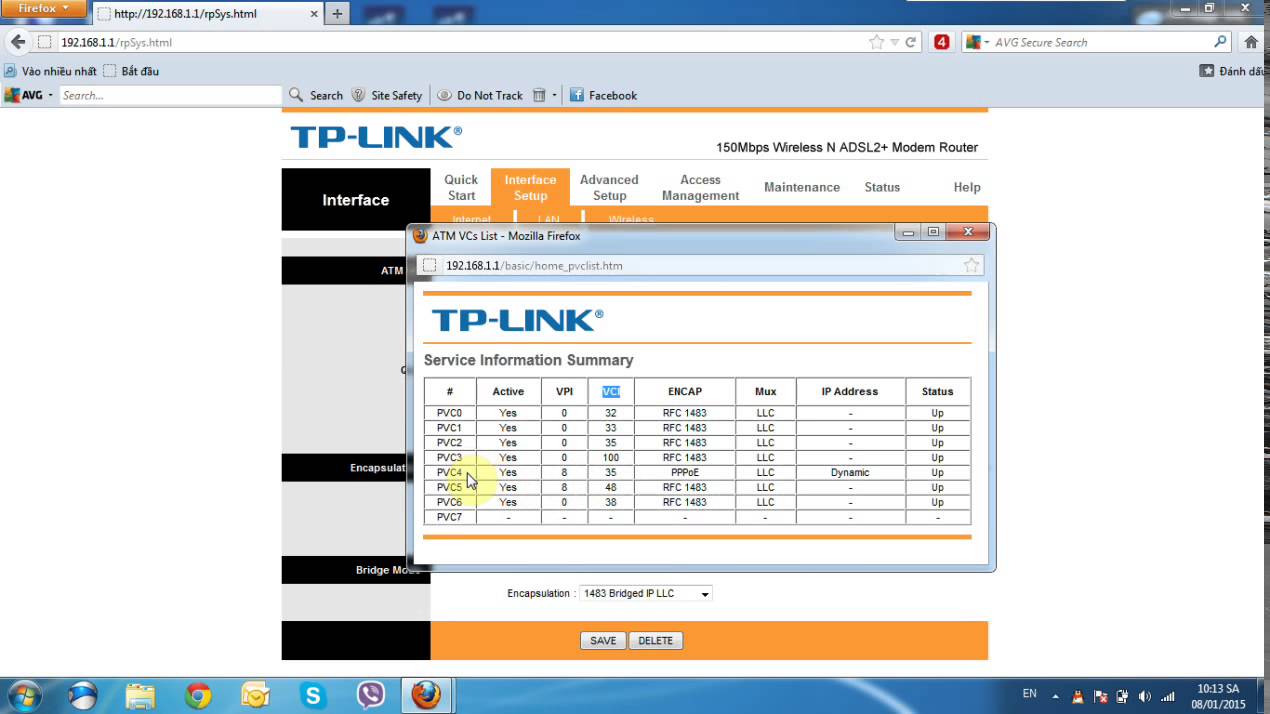Image resolution: width=1270 pixels, height=714 pixels.
Task: Bookmark this page with the star icon
Action: pos(877,42)
